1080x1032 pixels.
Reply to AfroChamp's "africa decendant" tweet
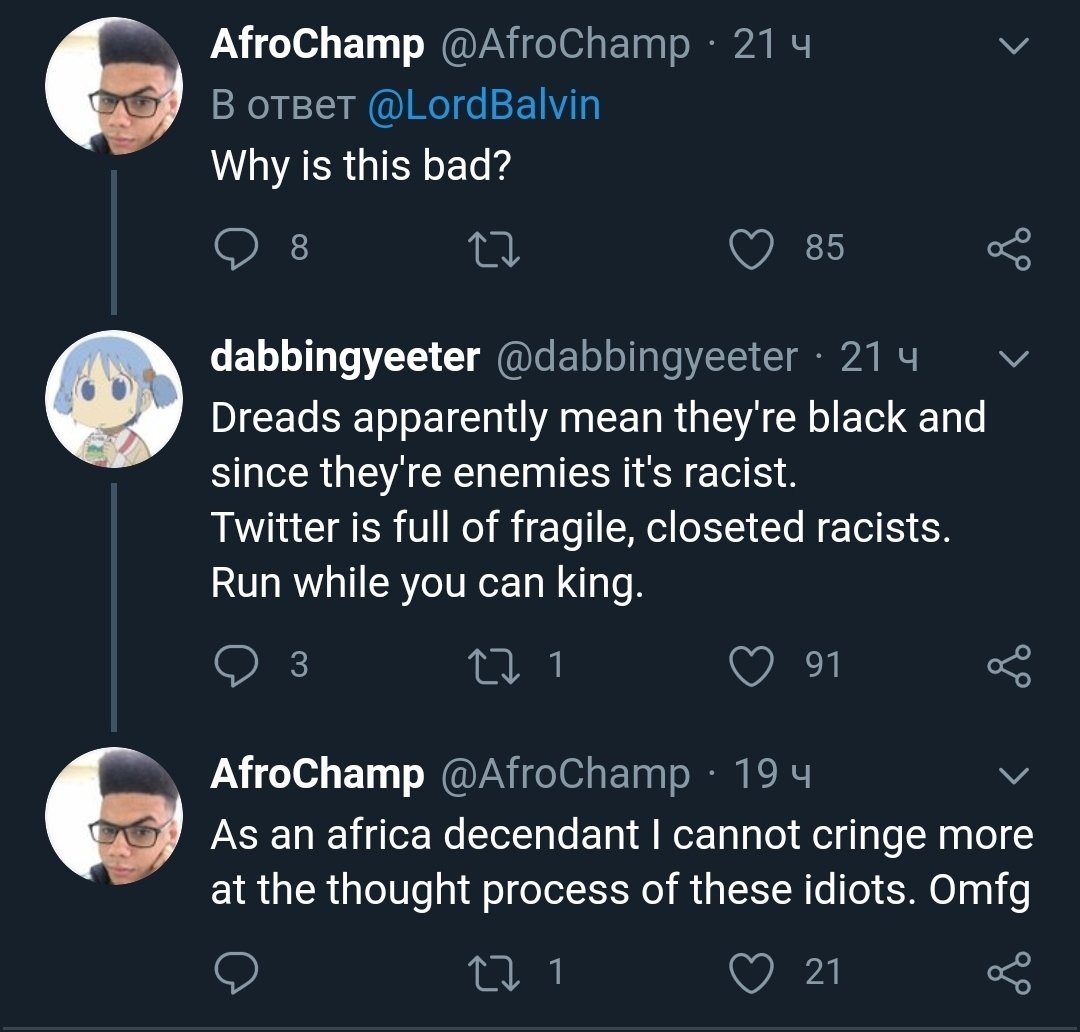[237, 972]
